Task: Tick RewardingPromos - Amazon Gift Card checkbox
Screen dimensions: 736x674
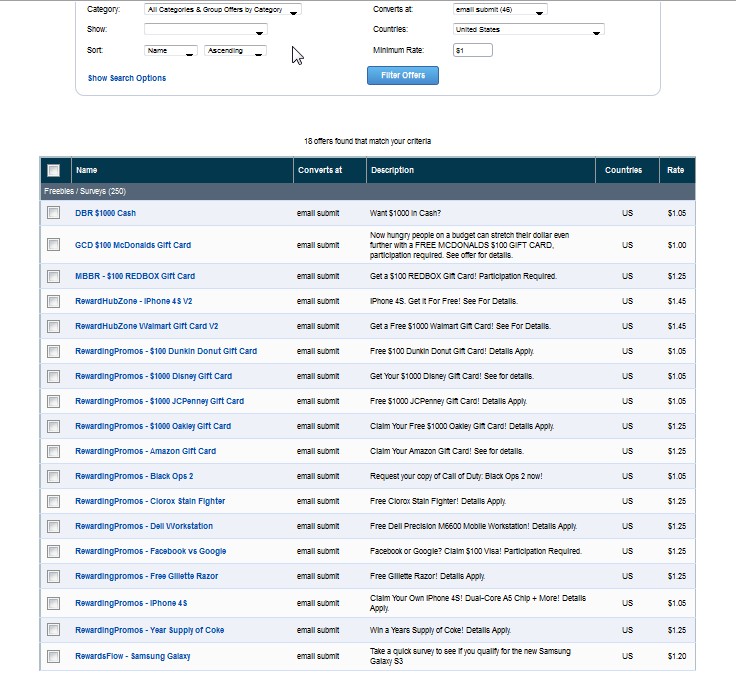Action: (x=54, y=452)
